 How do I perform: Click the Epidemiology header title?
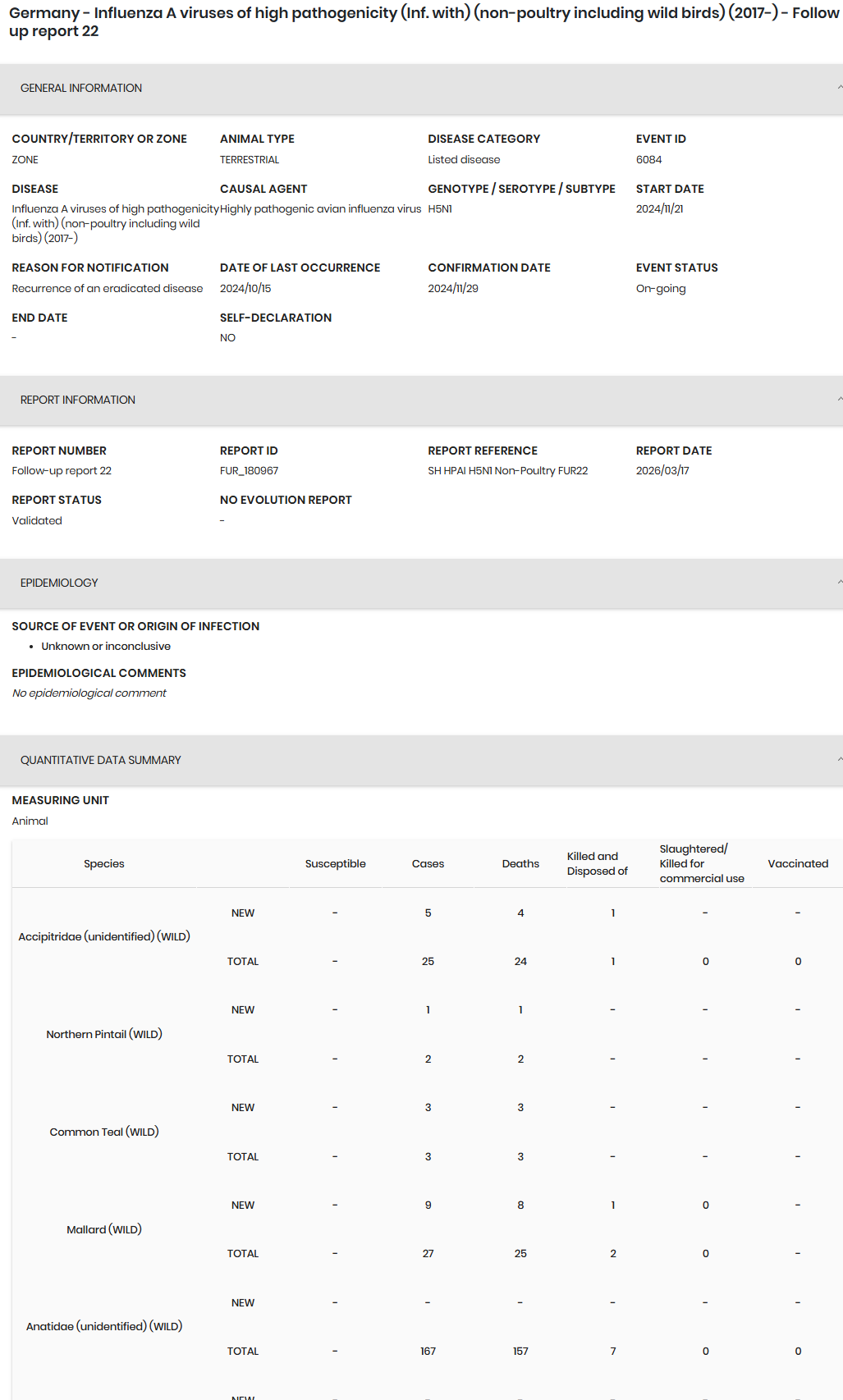pos(59,583)
